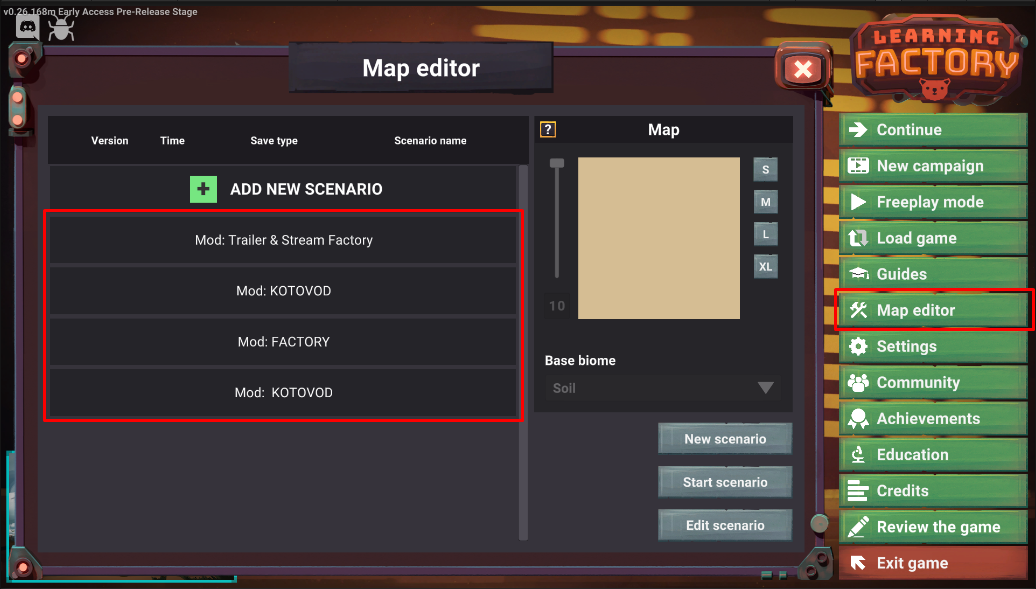Select Mod: FACTORY scenario row

(x=283, y=342)
